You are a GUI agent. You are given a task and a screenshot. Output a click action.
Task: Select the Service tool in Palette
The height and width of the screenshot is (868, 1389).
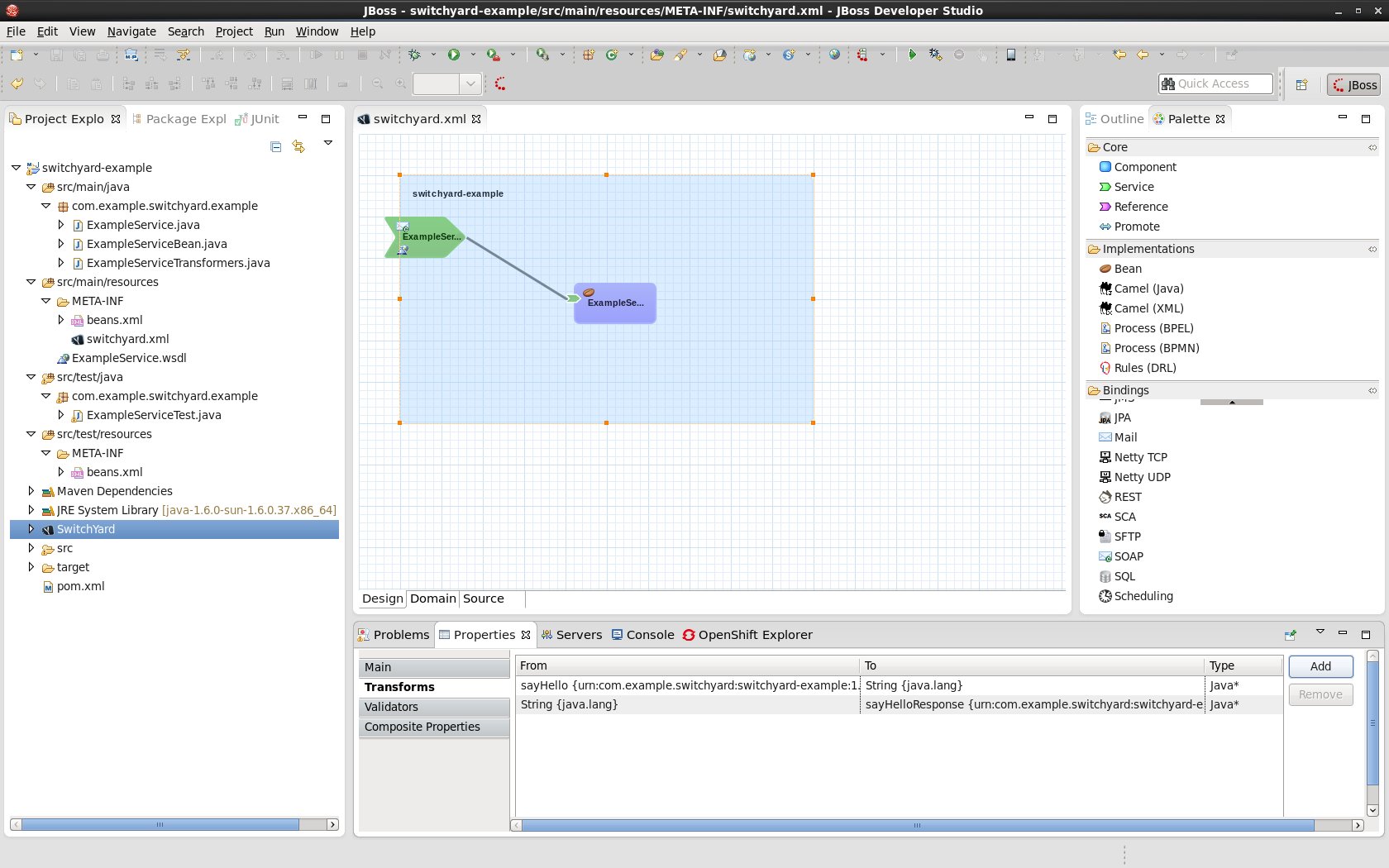click(1126, 187)
